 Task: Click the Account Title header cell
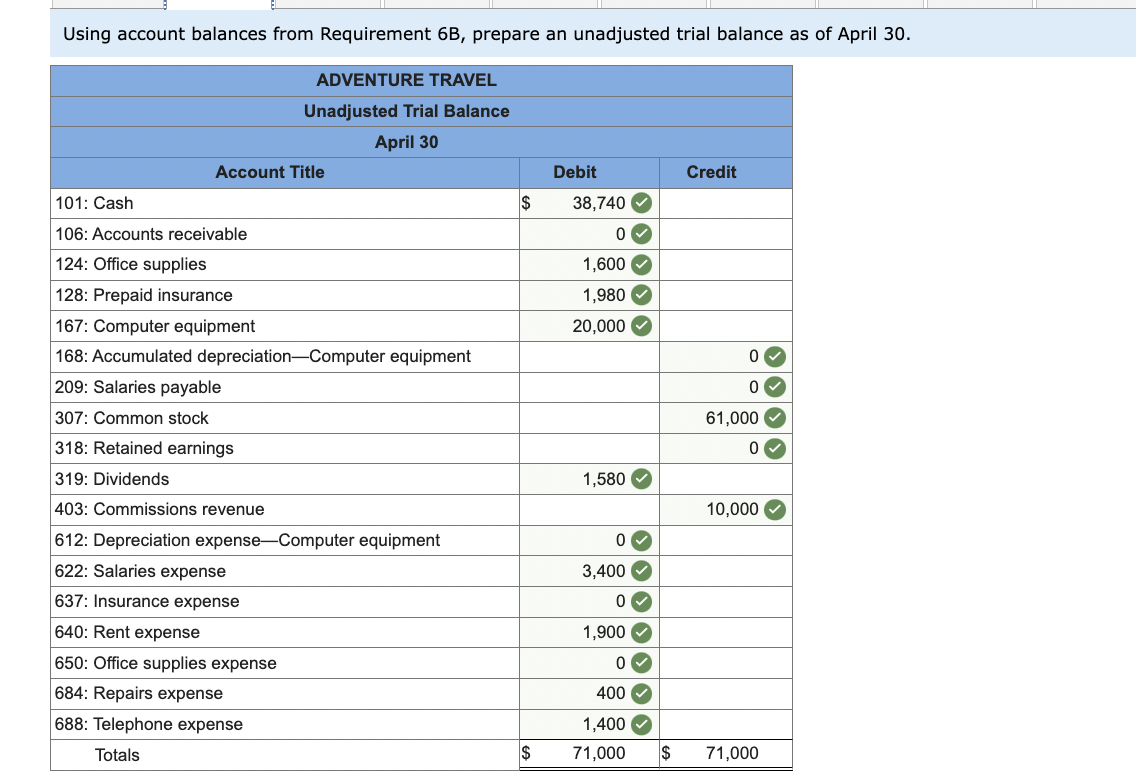[269, 172]
